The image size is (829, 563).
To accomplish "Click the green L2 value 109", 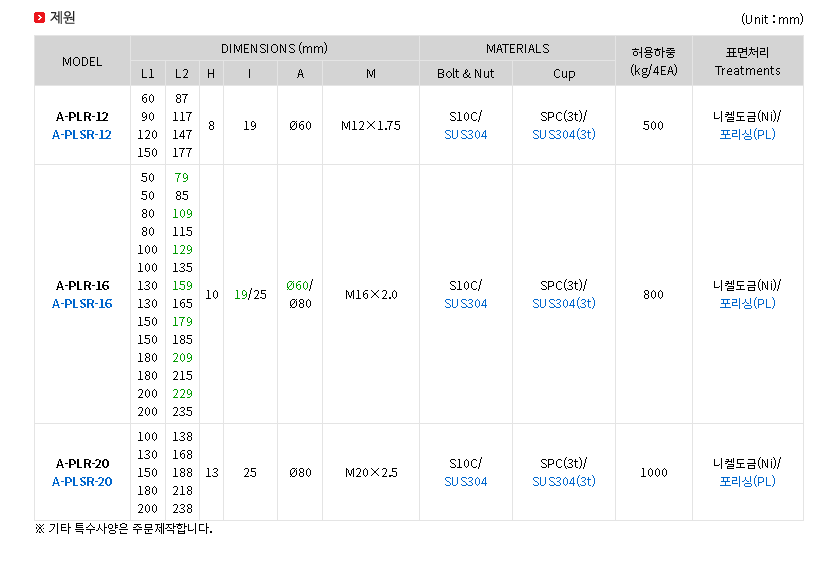I will pyautogui.click(x=182, y=214).
